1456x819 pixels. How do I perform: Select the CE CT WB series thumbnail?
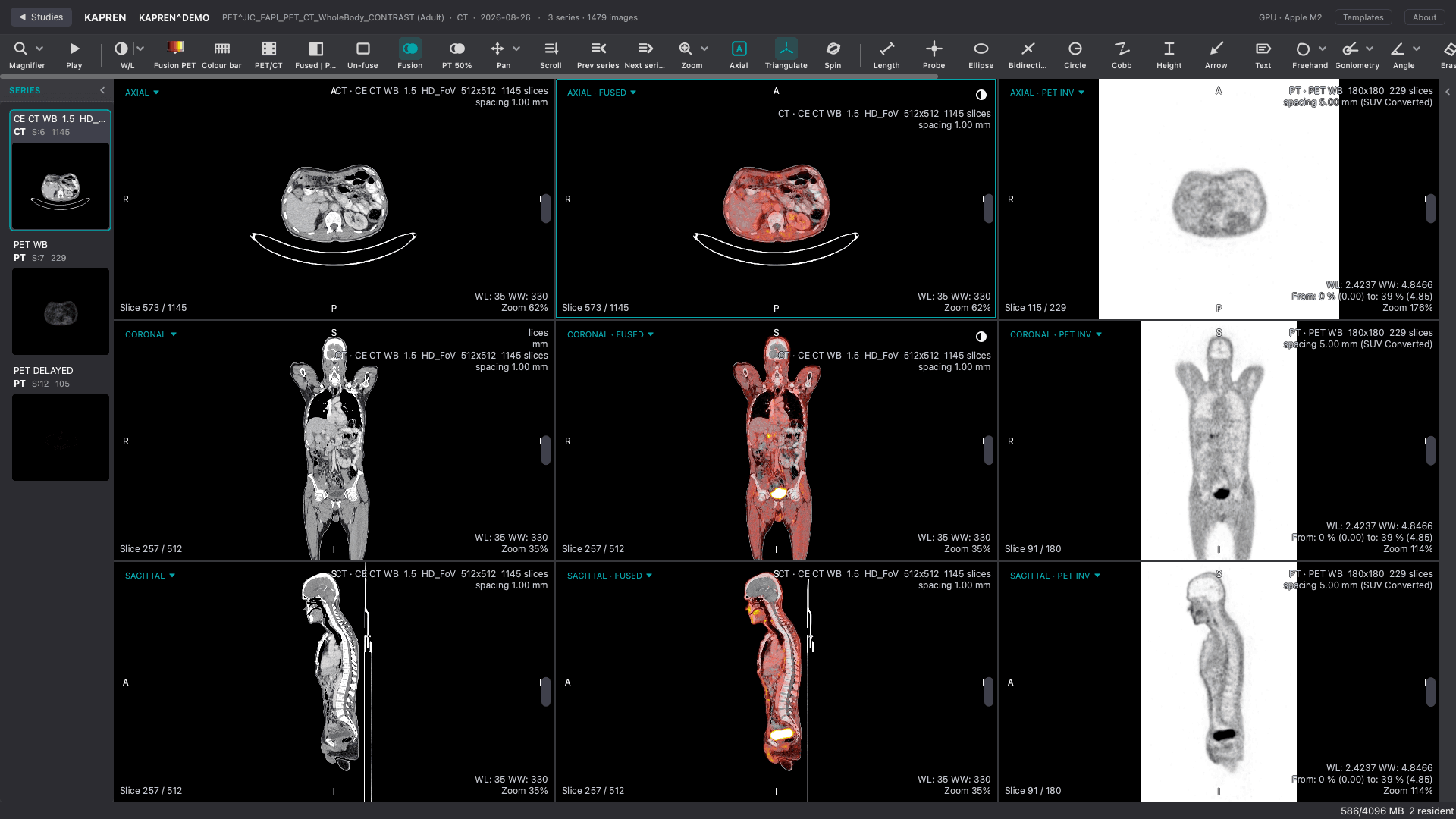tap(61, 186)
